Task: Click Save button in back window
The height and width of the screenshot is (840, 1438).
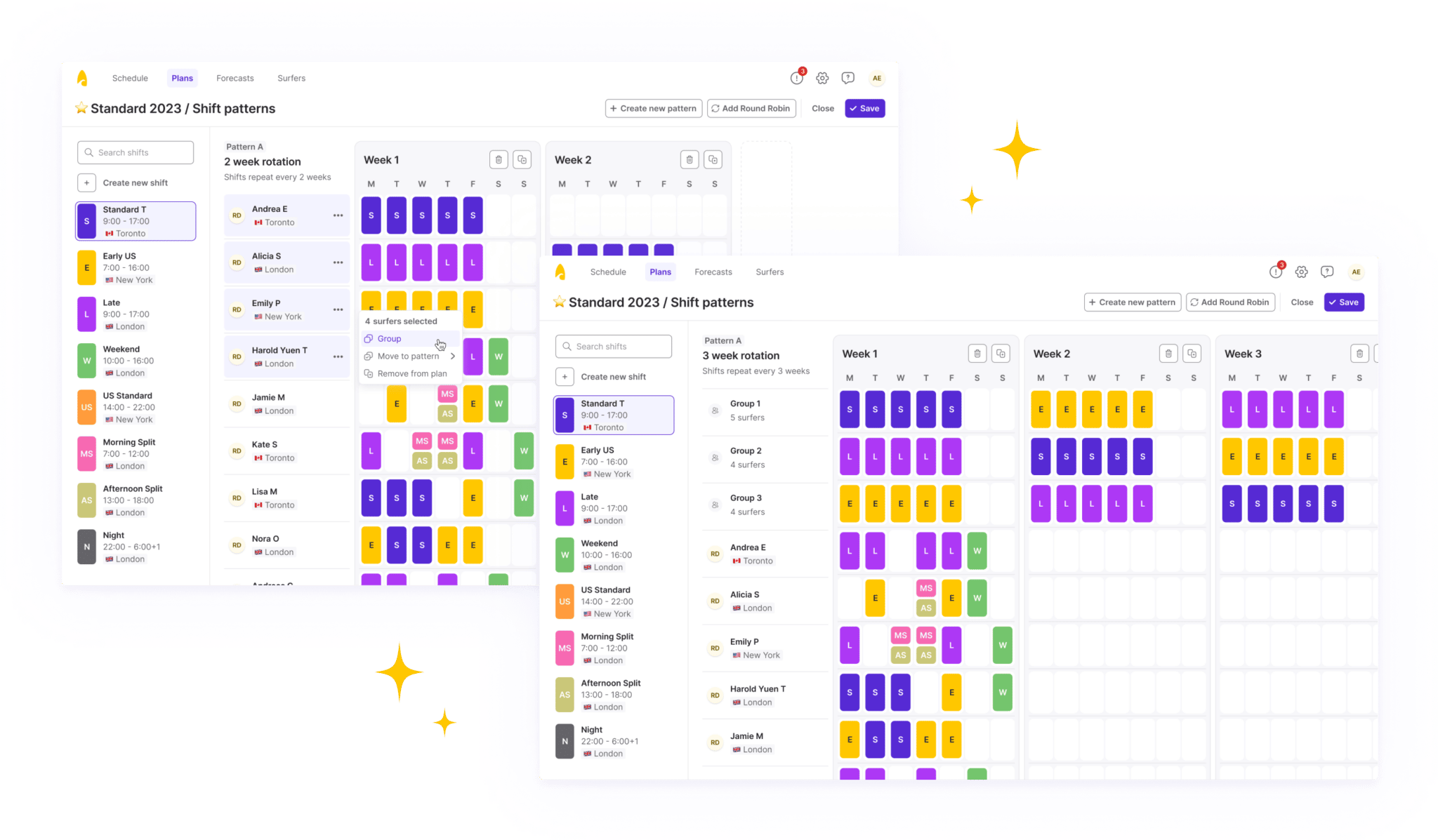Action: 864,108
